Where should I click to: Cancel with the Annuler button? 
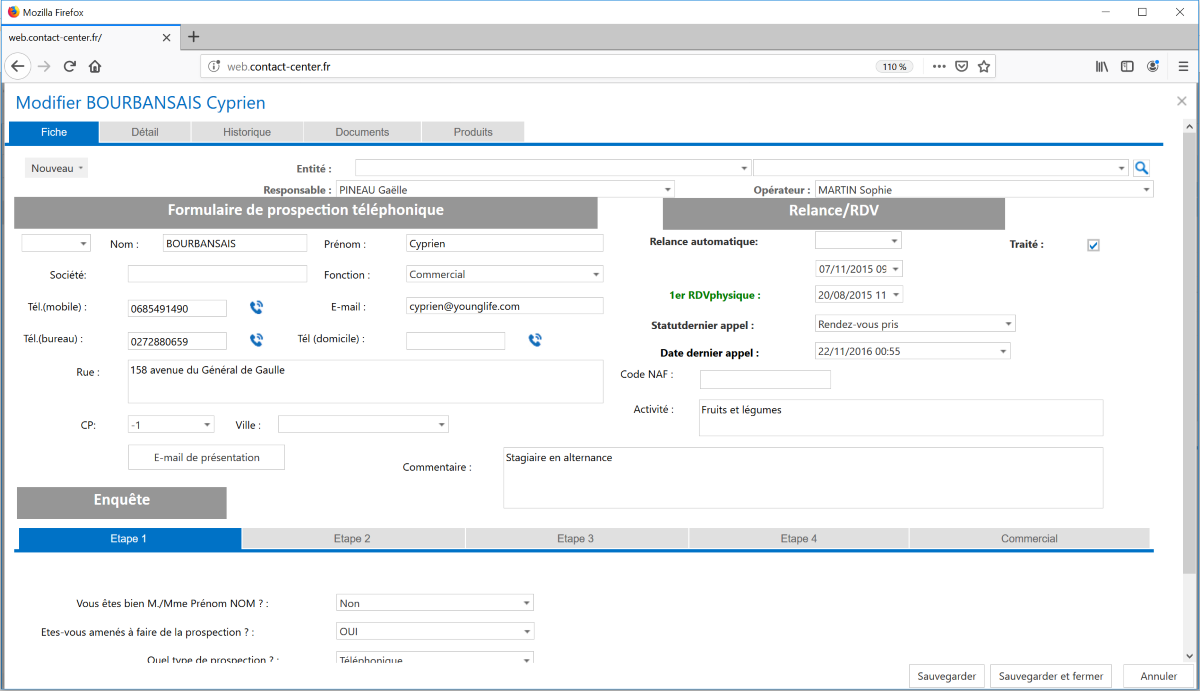1159,676
